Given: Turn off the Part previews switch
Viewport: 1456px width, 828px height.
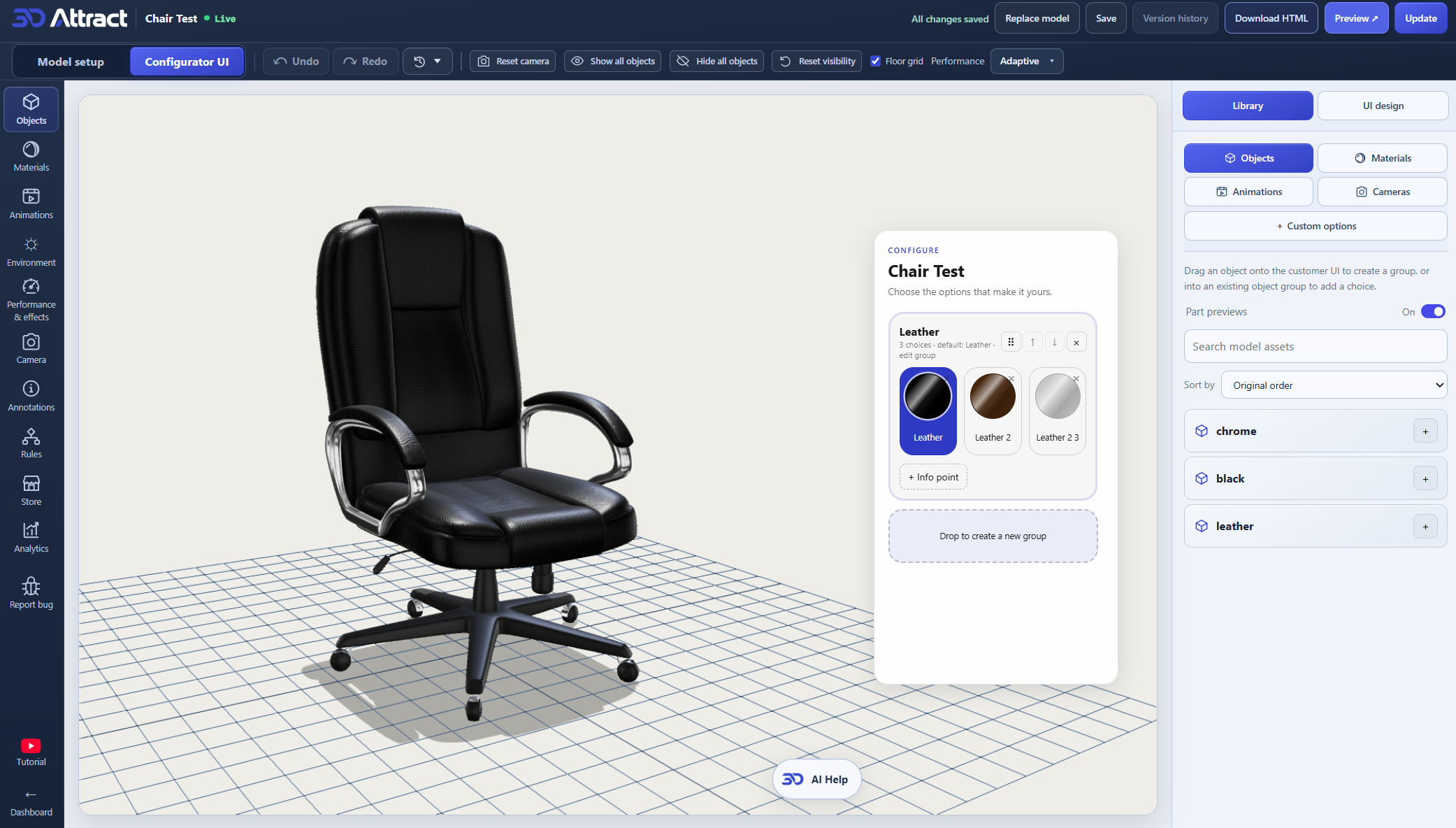Looking at the screenshot, I should (1433, 312).
